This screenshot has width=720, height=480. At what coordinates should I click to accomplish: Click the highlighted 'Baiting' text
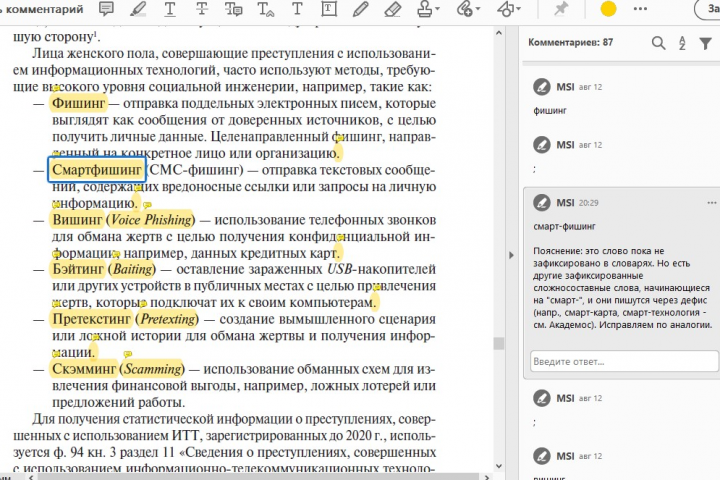133,269
